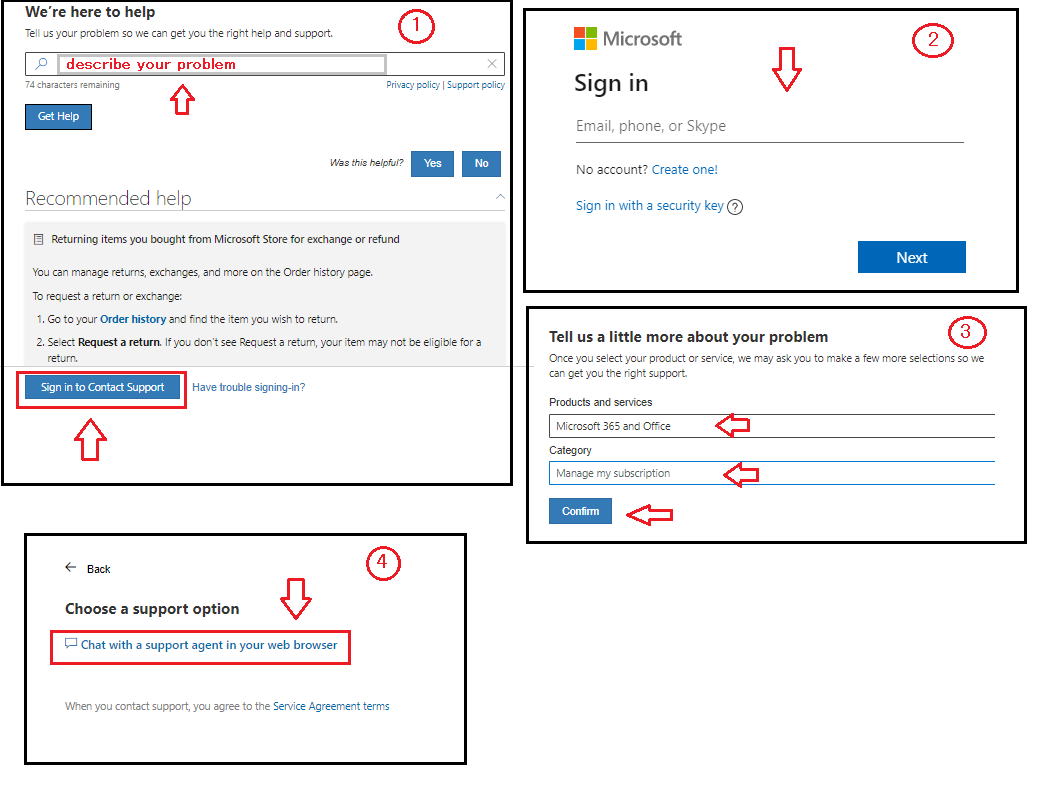Image resolution: width=1045 pixels, height=788 pixels.
Task: Clear the problem search field
Action: coord(492,64)
